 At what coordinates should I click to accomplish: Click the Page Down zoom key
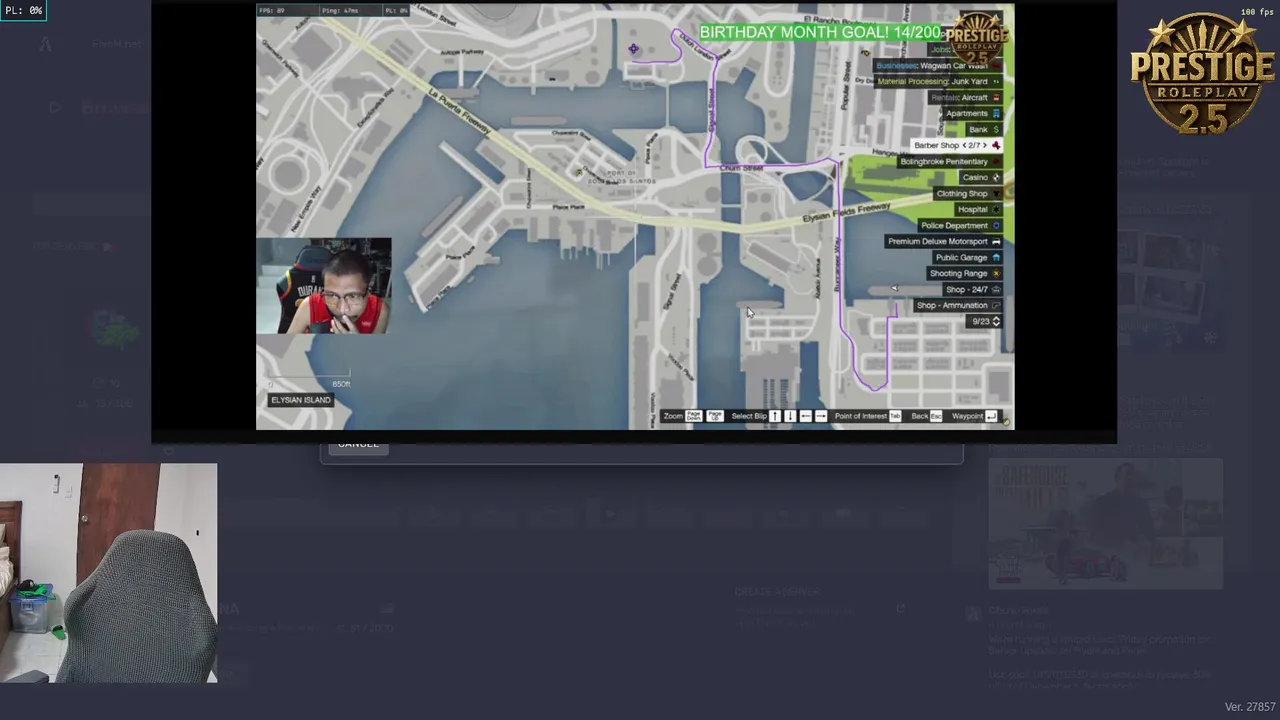click(x=693, y=416)
